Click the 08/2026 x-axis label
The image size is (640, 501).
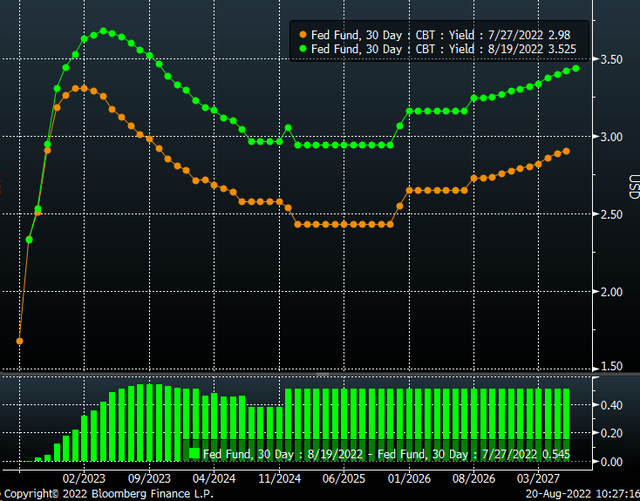[473, 478]
